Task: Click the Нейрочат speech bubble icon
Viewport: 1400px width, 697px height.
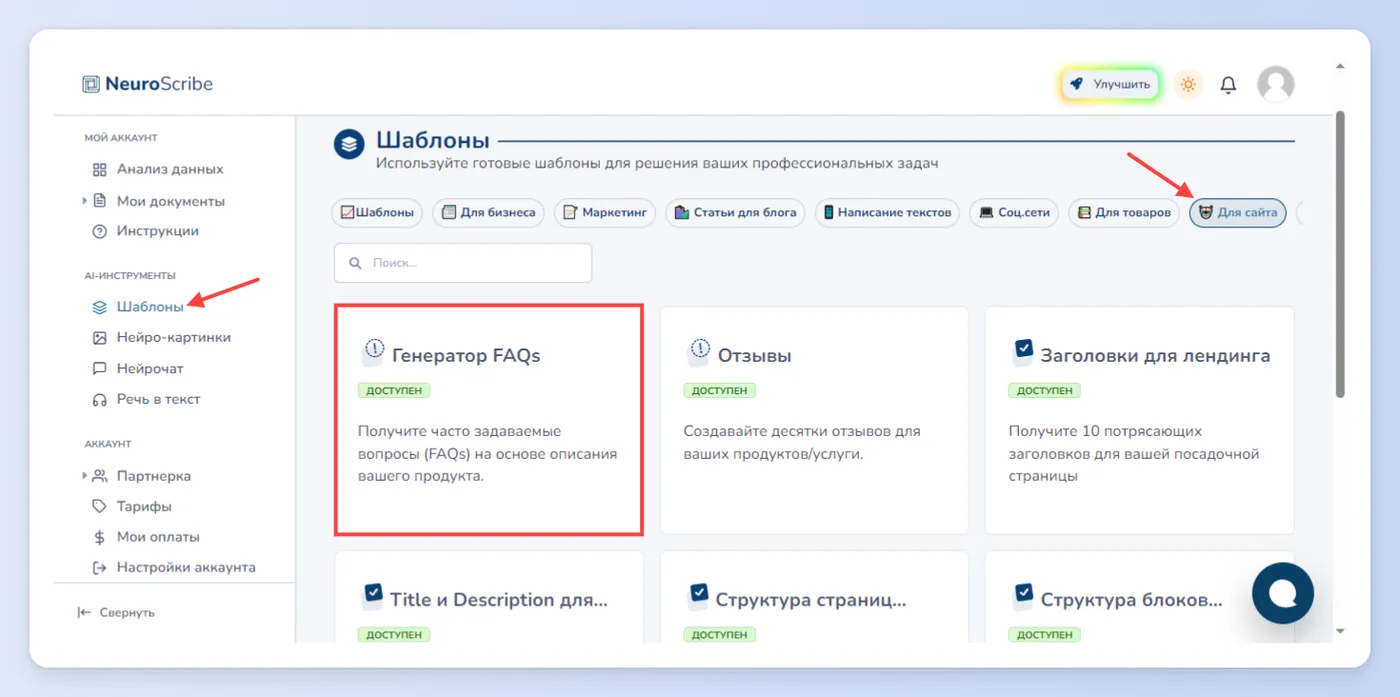Action: (x=99, y=369)
